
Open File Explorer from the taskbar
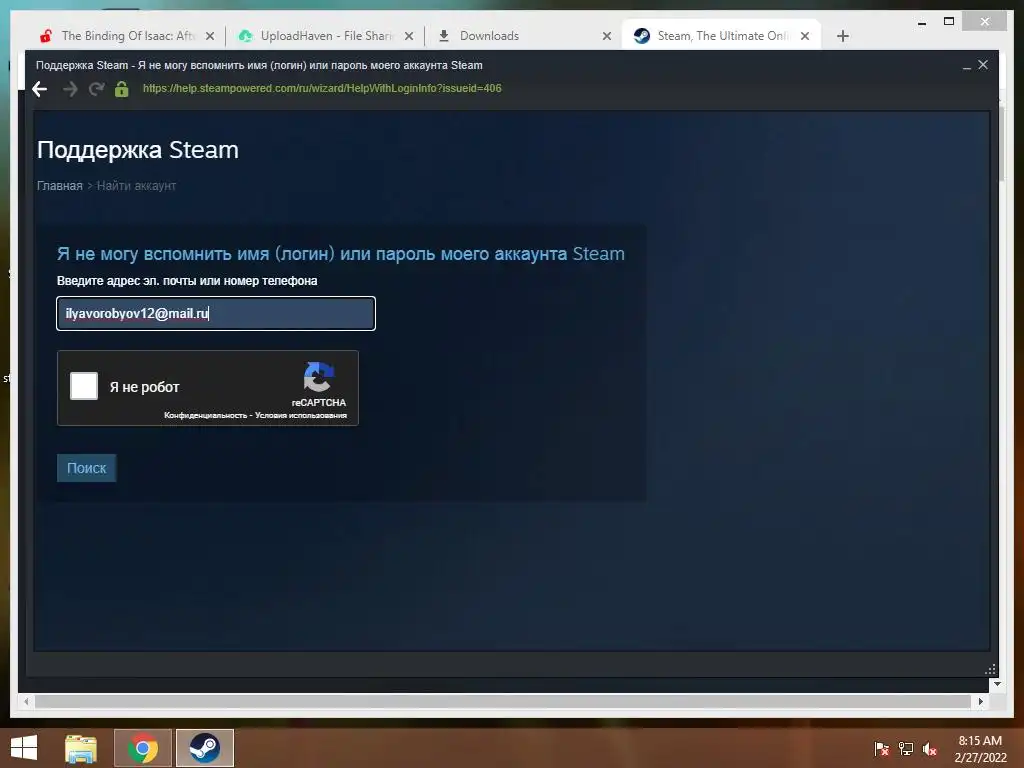coord(81,748)
